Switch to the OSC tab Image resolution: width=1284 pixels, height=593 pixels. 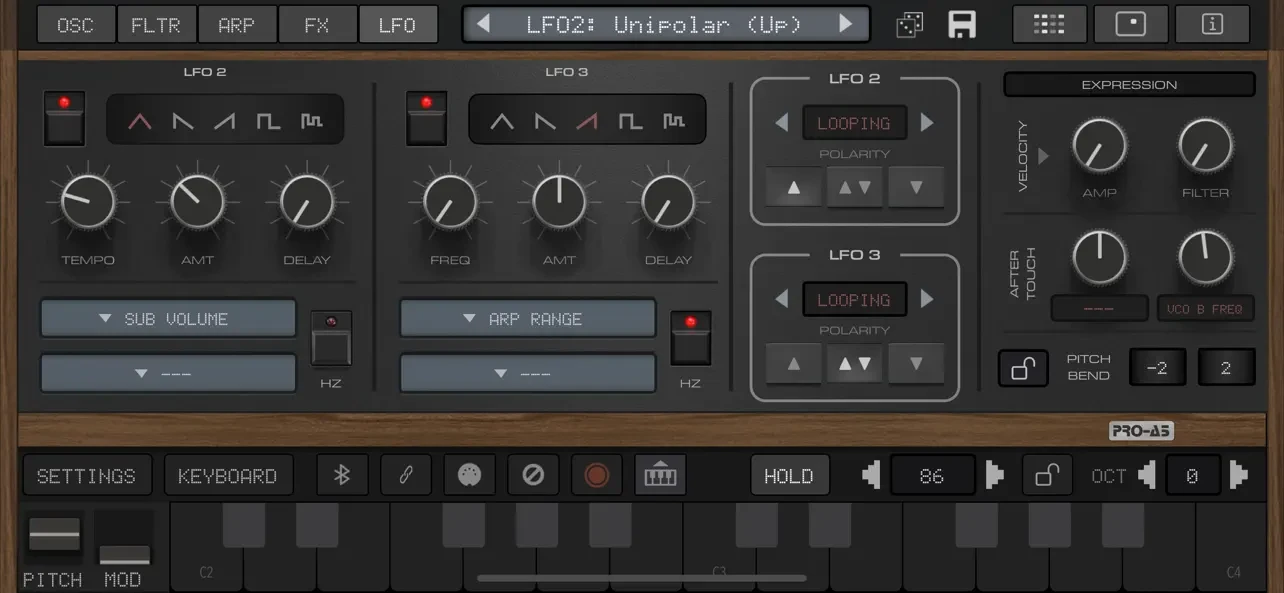pyautogui.click(x=75, y=25)
